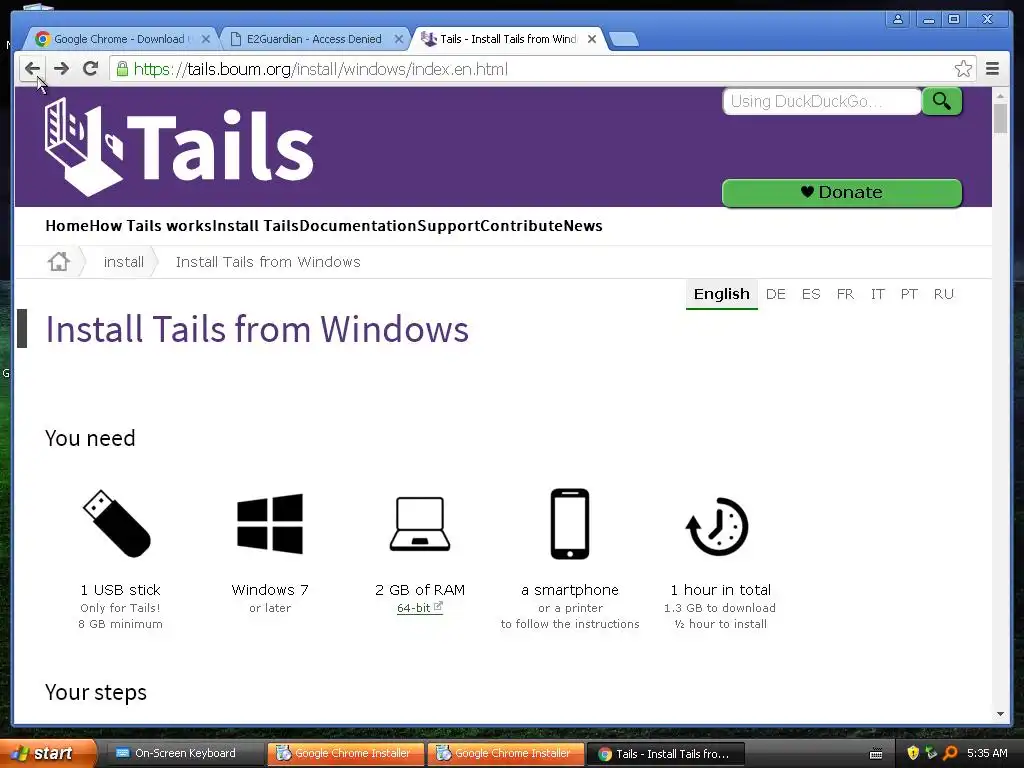
Task: Open the Home menu item
Action: (67, 226)
